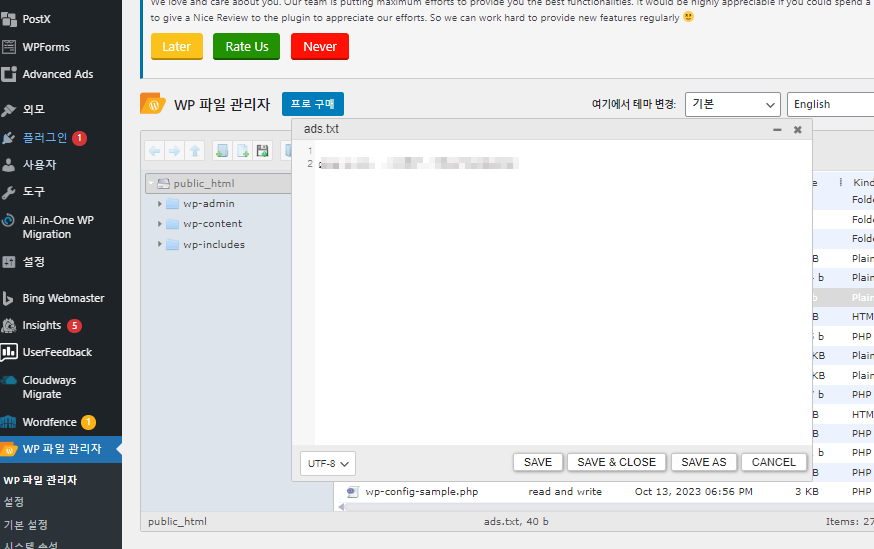Image resolution: width=874 pixels, height=549 pixels.
Task: Click the 도구 wrench icon
Action: [x=9, y=192]
